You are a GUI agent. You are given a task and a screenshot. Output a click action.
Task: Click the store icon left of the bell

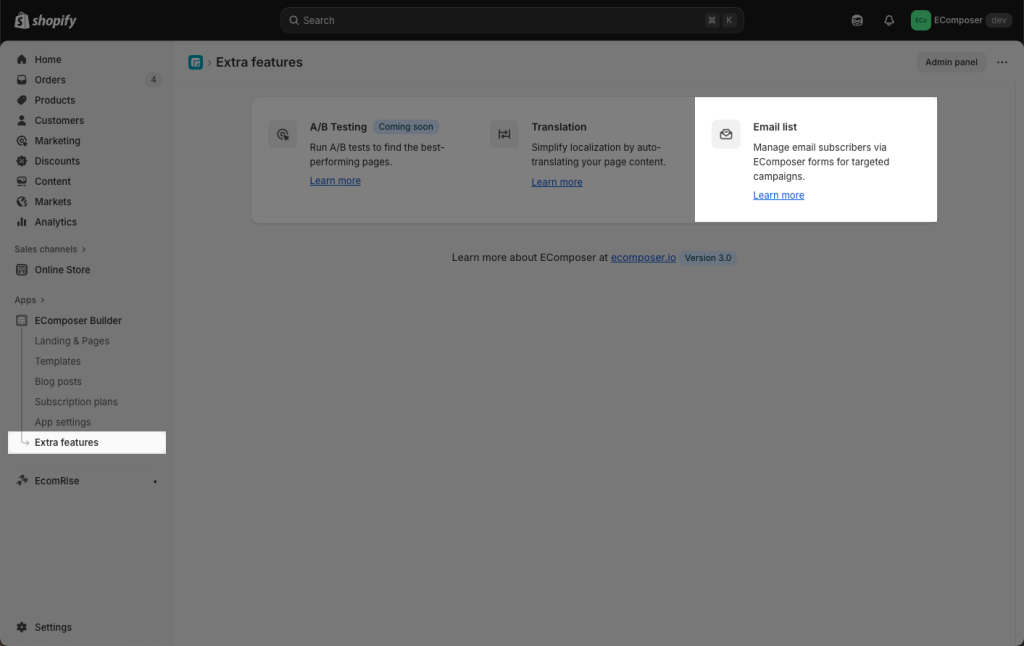click(x=857, y=20)
